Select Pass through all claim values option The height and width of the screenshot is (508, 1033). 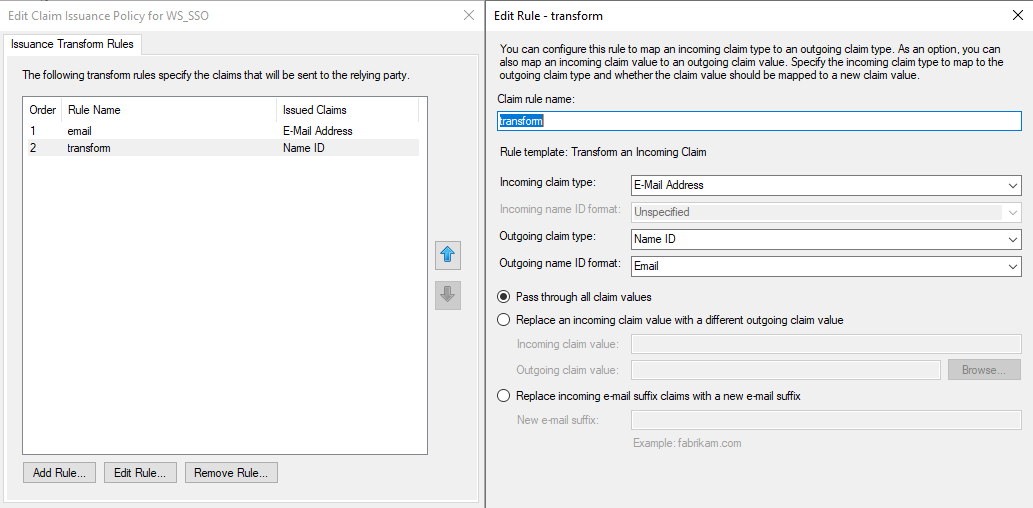click(504, 297)
